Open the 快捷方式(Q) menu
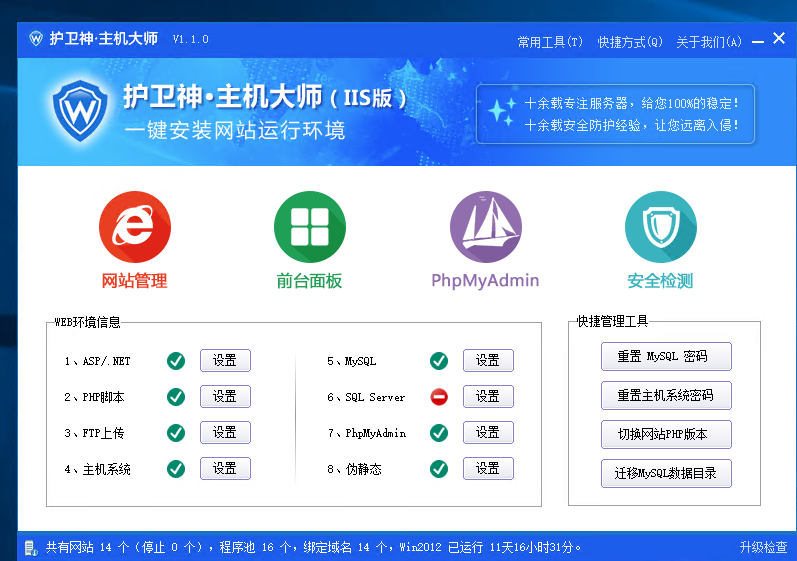797x561 pixels. click(630, 42)
